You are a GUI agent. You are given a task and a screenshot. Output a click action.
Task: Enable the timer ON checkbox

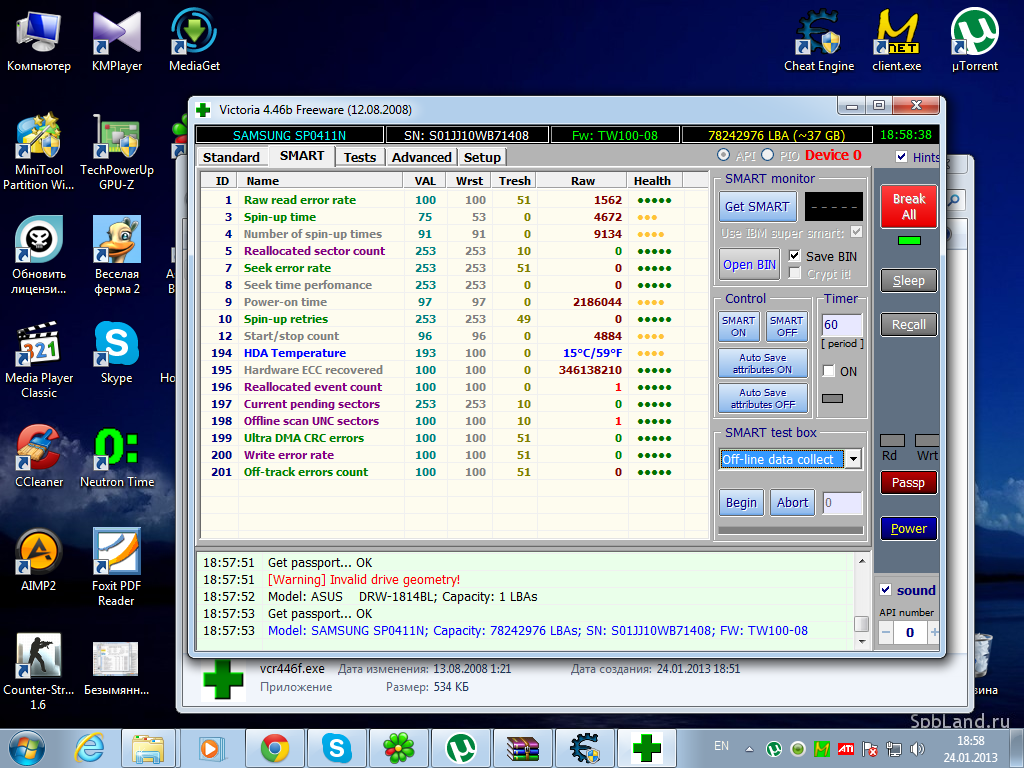(829, 371)
